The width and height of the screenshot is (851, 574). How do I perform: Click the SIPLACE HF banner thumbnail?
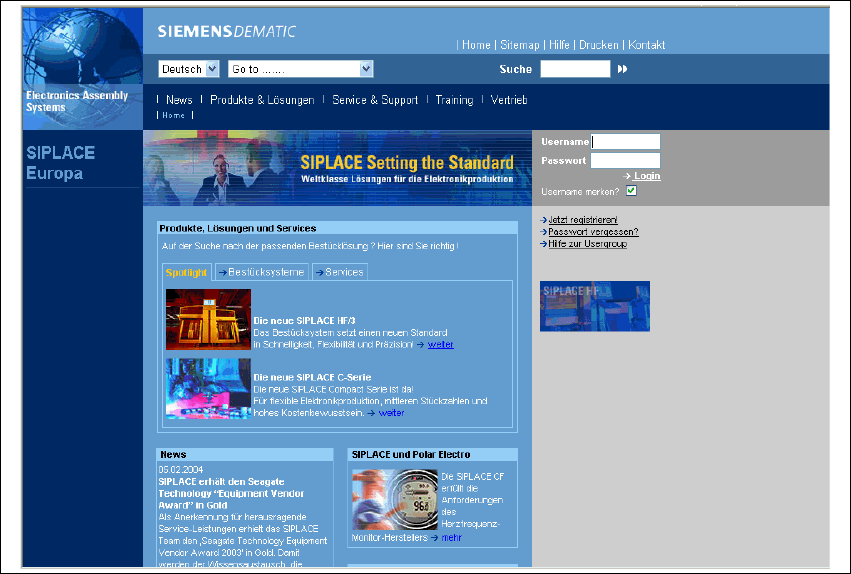point(595,306)
